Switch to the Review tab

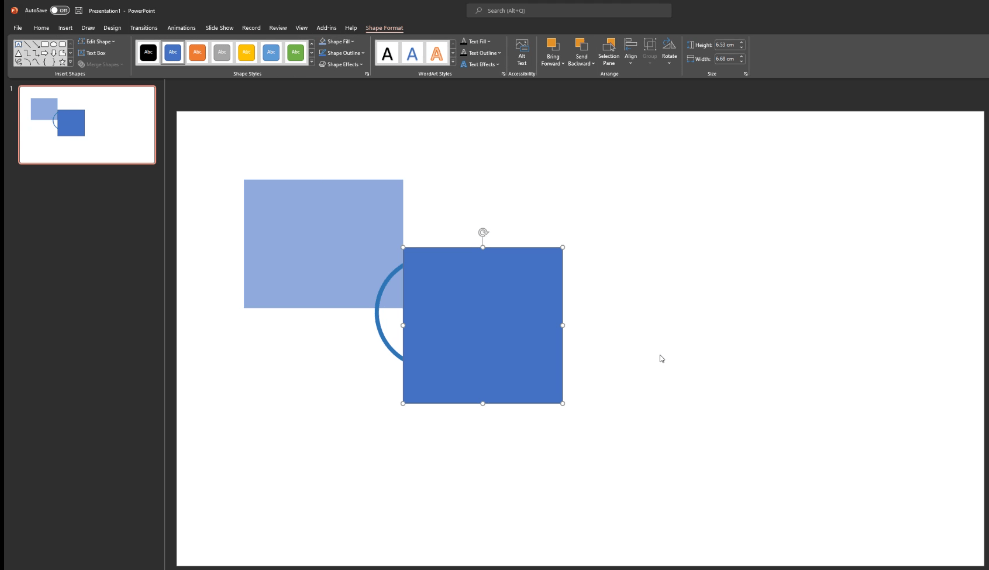tap(278, 28)
